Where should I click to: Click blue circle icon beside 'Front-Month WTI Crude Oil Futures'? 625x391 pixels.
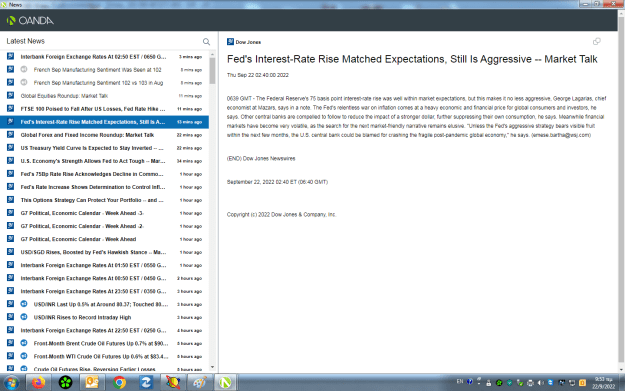pyautogui.click(x=24, y=356)
